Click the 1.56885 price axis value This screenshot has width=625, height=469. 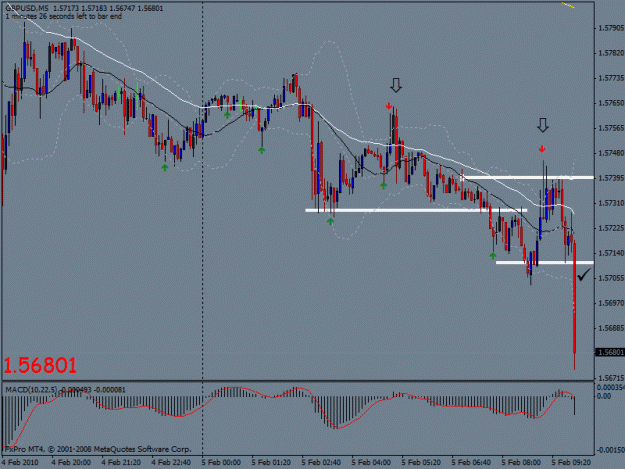tap(611, 328)
